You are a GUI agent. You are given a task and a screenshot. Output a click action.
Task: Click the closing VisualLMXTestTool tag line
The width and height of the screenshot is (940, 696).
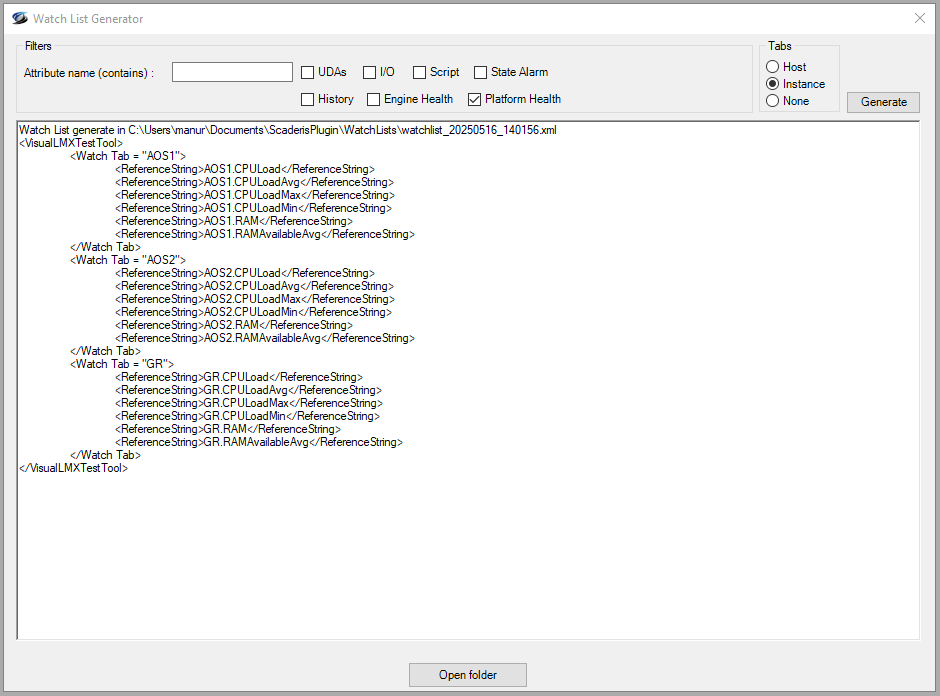[x=73, y=468]
